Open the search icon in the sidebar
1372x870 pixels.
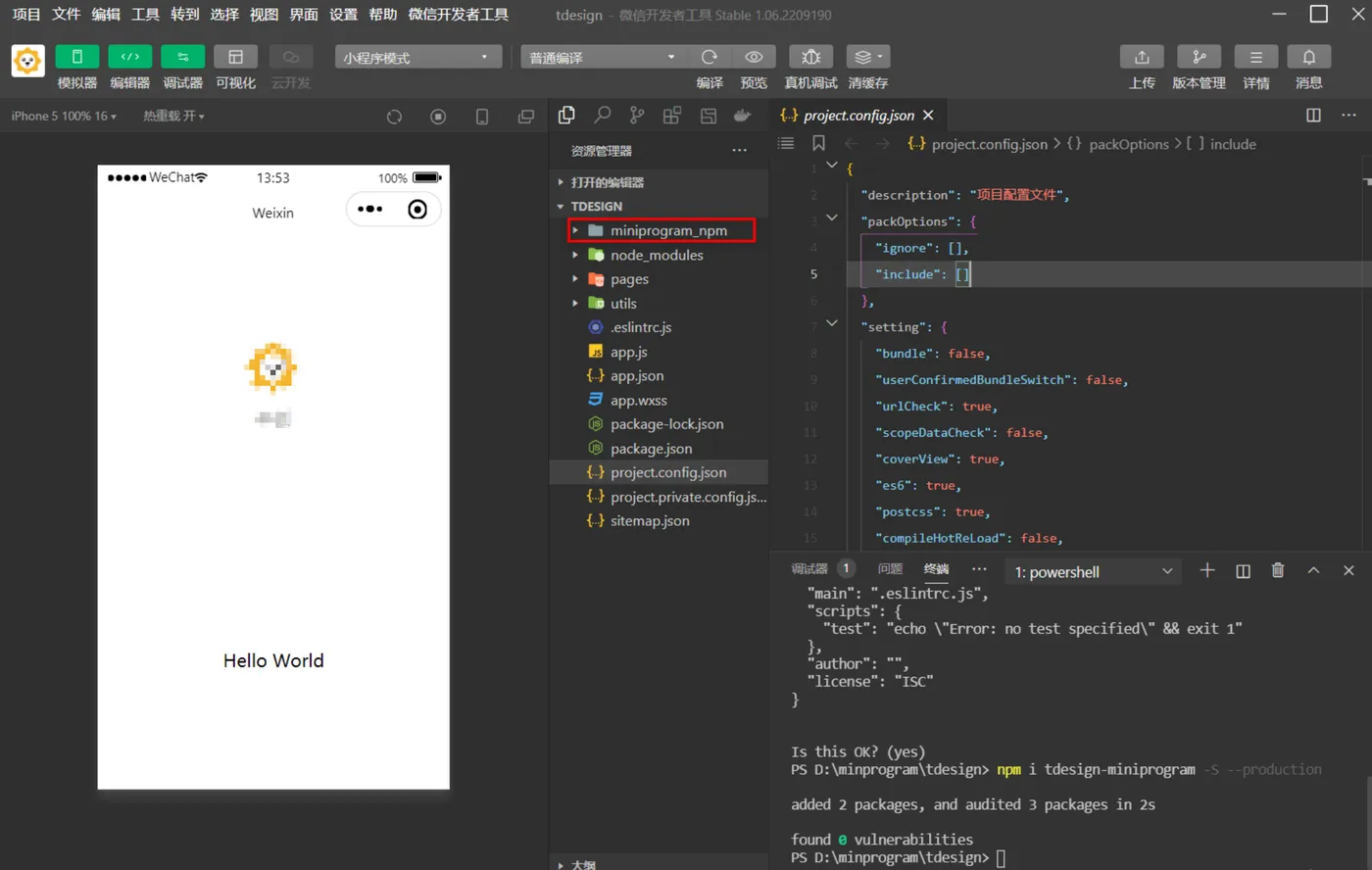click(602, 116)
